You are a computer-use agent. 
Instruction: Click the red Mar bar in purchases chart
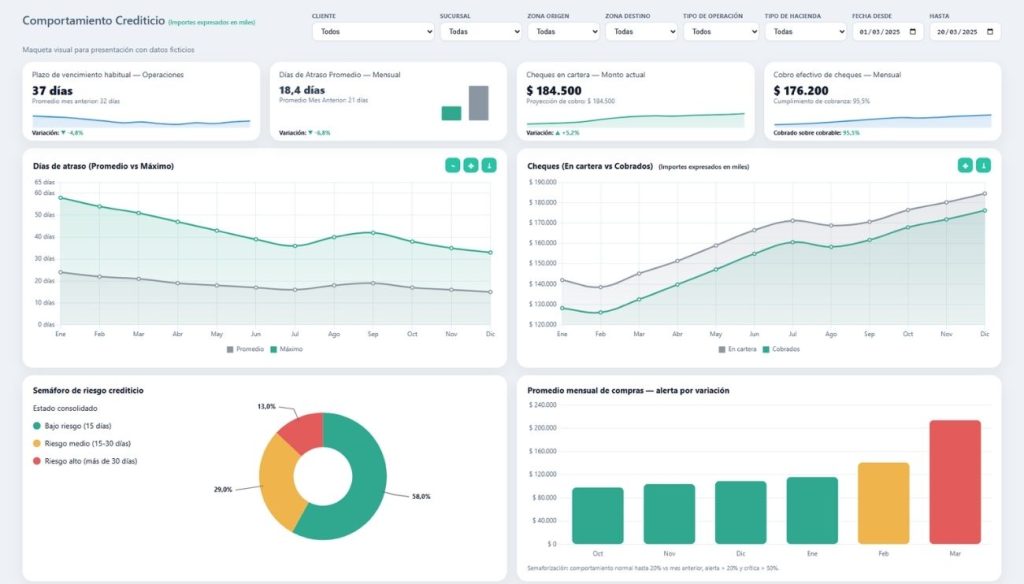(x=954, y=481)
